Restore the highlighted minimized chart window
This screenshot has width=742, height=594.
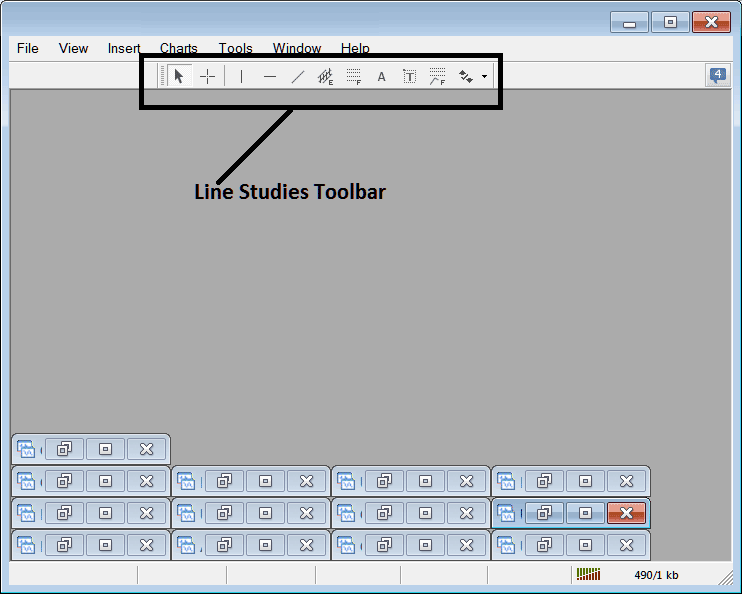coord(545,513)
